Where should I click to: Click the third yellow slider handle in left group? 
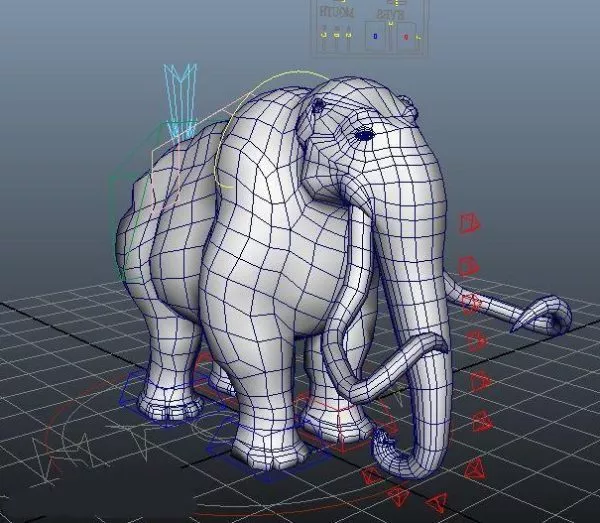click(348, 35)
